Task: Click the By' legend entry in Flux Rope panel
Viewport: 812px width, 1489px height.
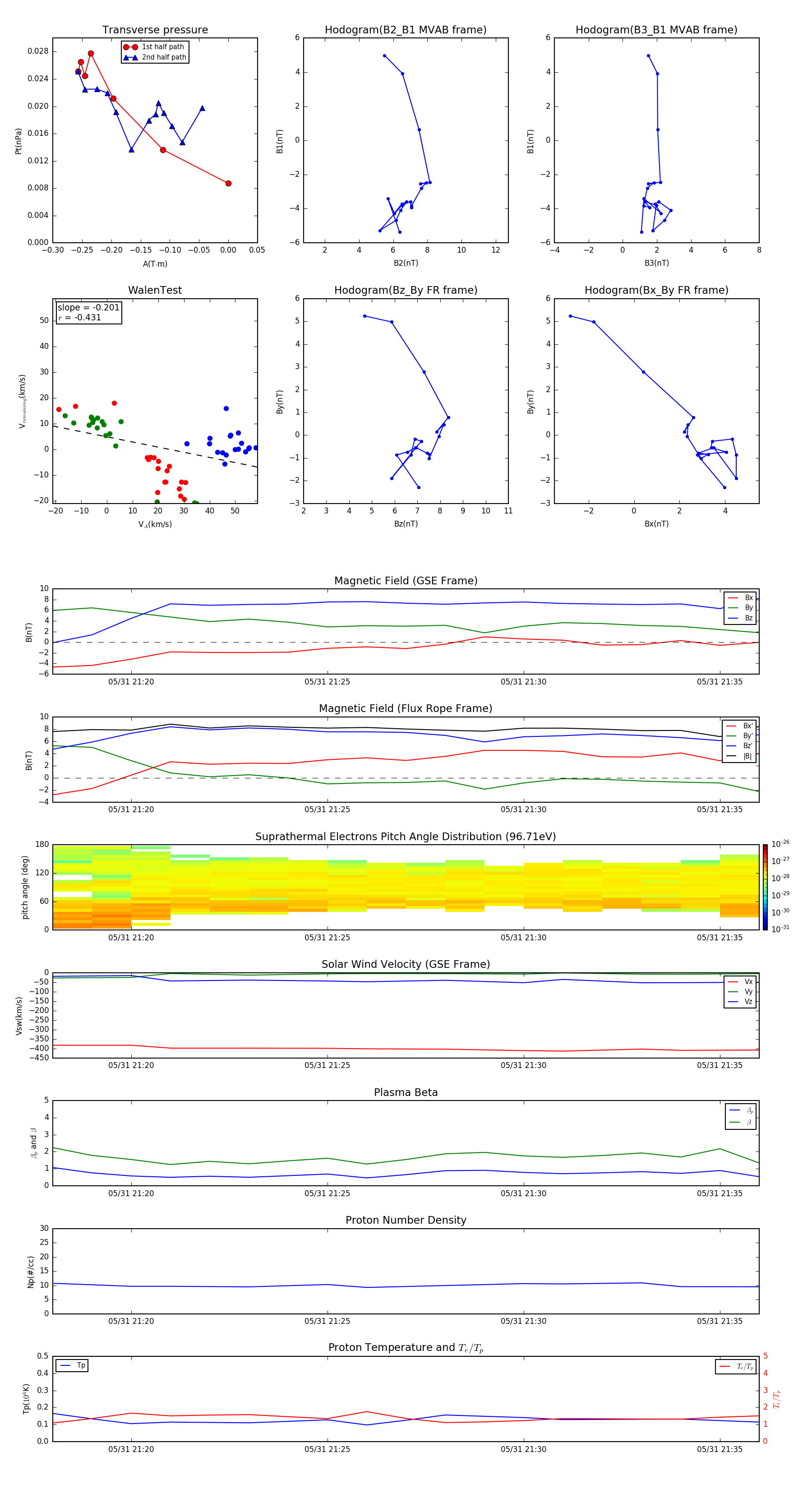Action: tap(739, 736)
